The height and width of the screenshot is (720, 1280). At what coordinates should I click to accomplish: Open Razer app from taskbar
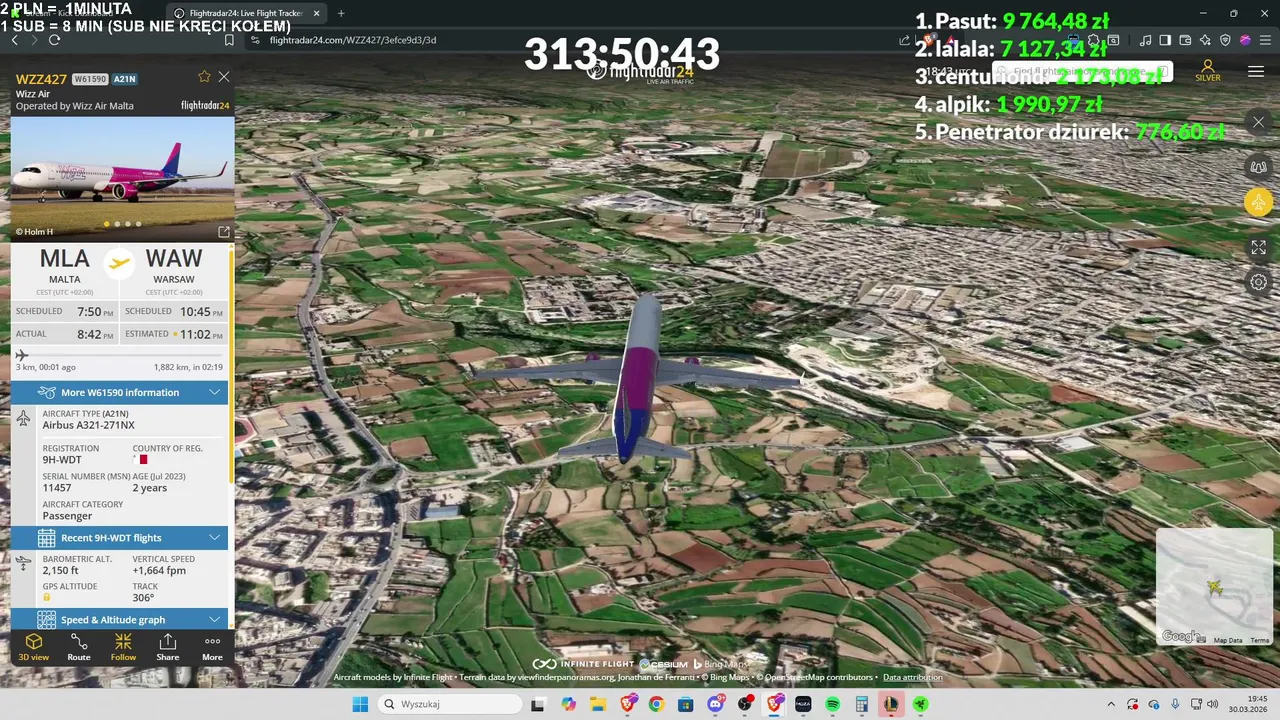click(919, 704)
